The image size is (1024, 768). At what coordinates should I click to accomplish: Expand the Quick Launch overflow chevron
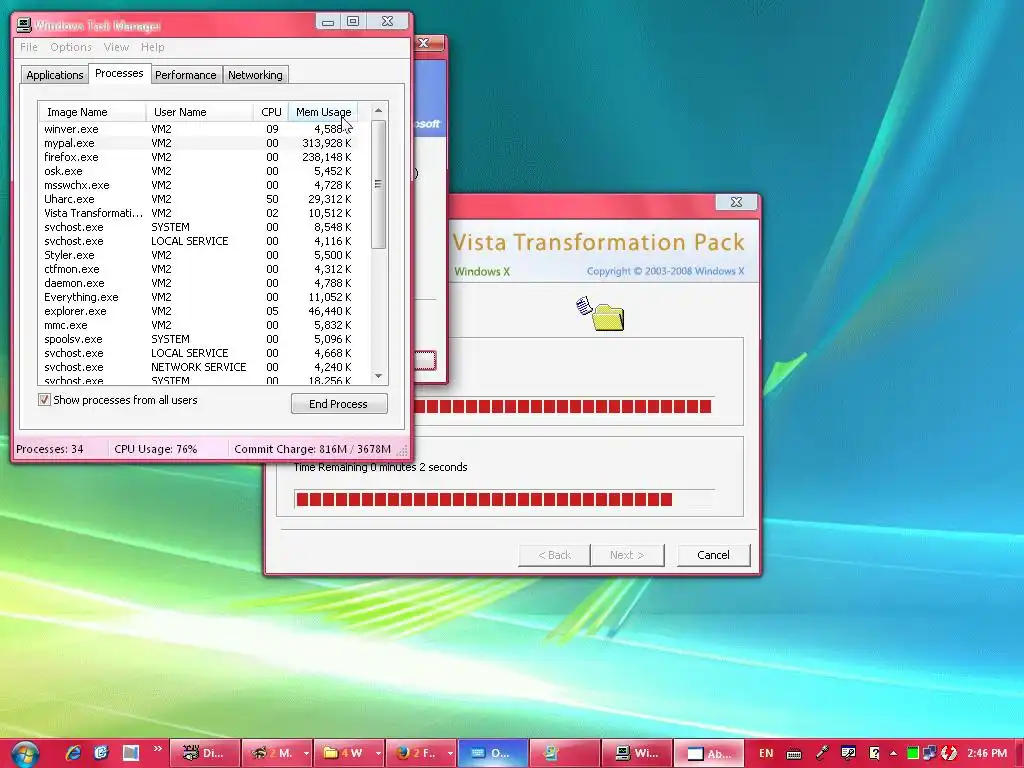click(157, 749)
